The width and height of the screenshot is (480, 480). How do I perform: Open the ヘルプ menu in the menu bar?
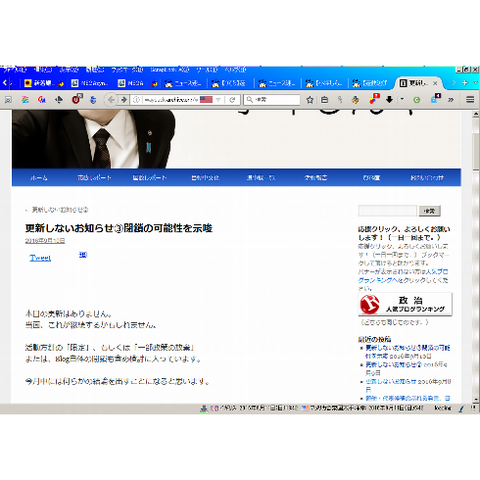click(235, 70)
